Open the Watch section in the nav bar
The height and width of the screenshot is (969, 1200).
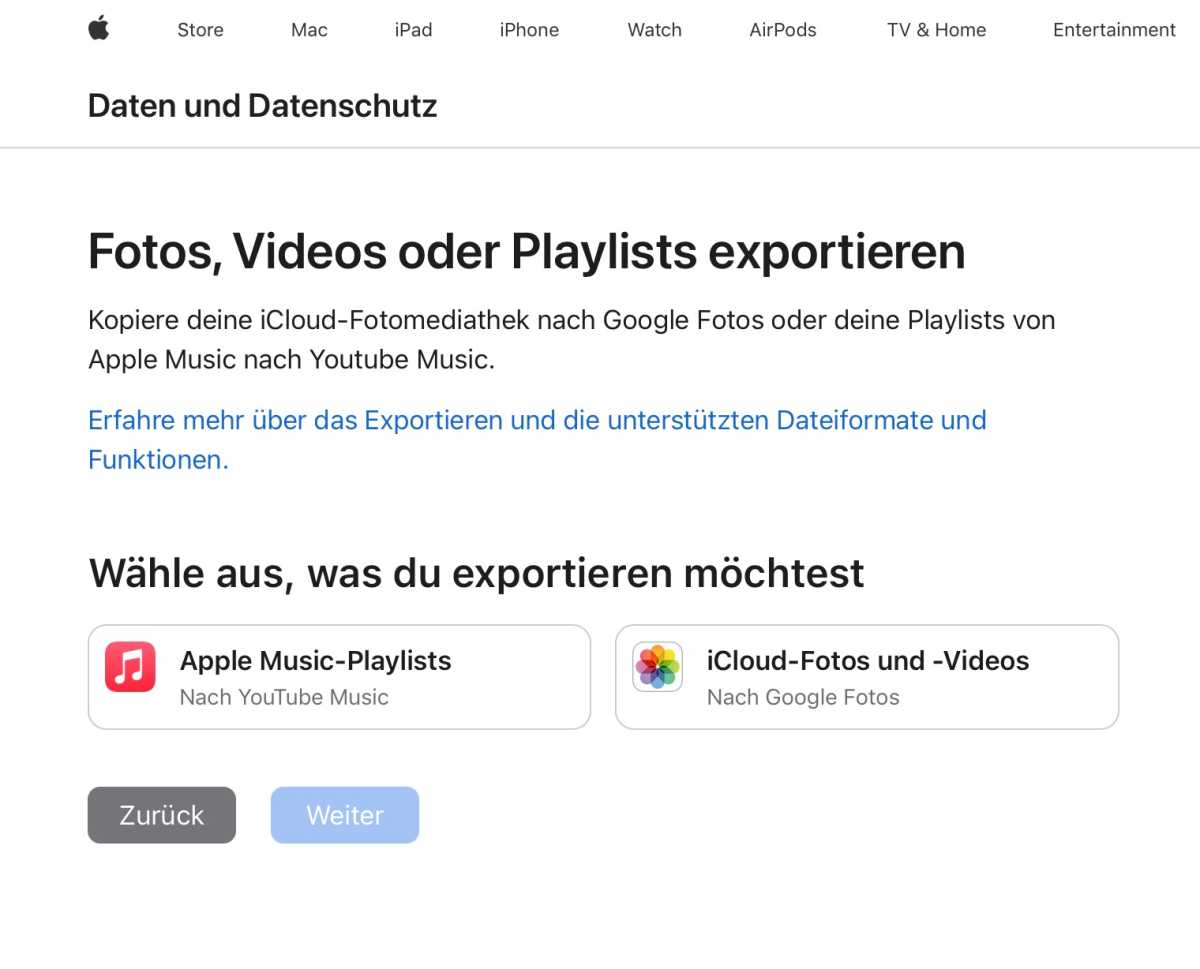(x=653, y=29)
